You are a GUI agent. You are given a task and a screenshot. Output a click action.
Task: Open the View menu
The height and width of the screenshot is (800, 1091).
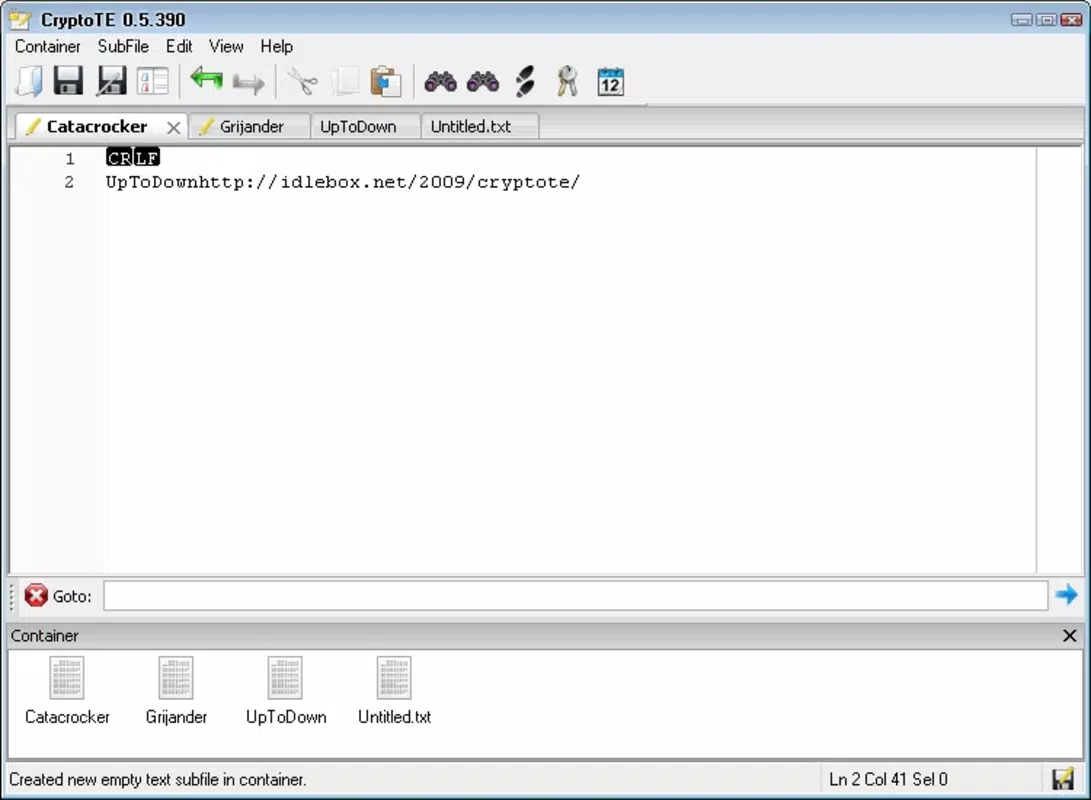pyautogui.click(x=226, y=47)
